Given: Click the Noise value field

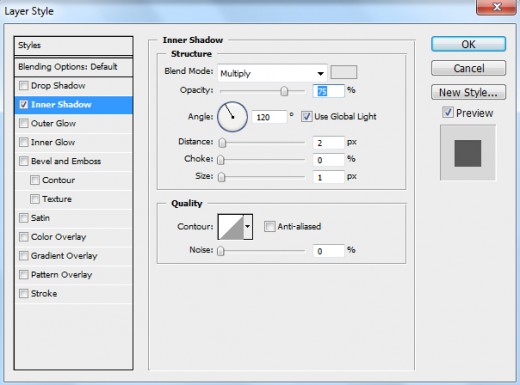Looking at the screenshot, I should click(x=328, y=251).
